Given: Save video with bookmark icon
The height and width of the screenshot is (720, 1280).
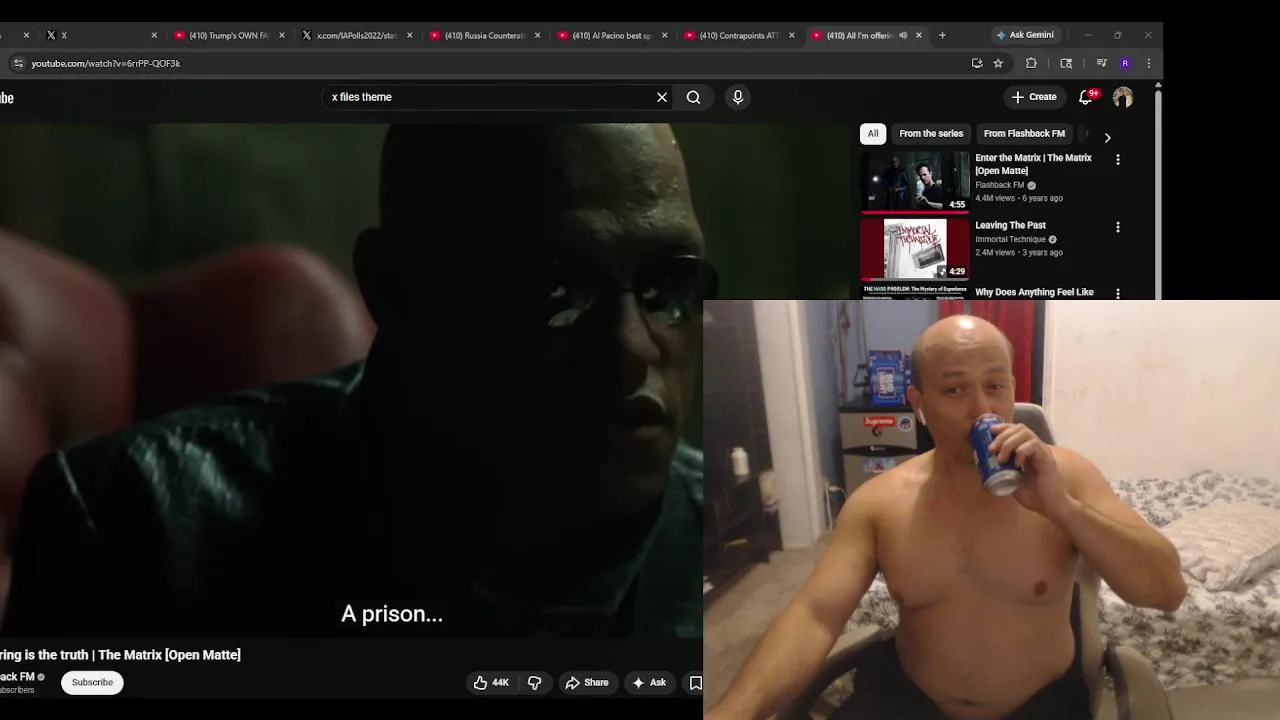Looking at the screenshot, I should pyautogui.click(x=695, y=682).
